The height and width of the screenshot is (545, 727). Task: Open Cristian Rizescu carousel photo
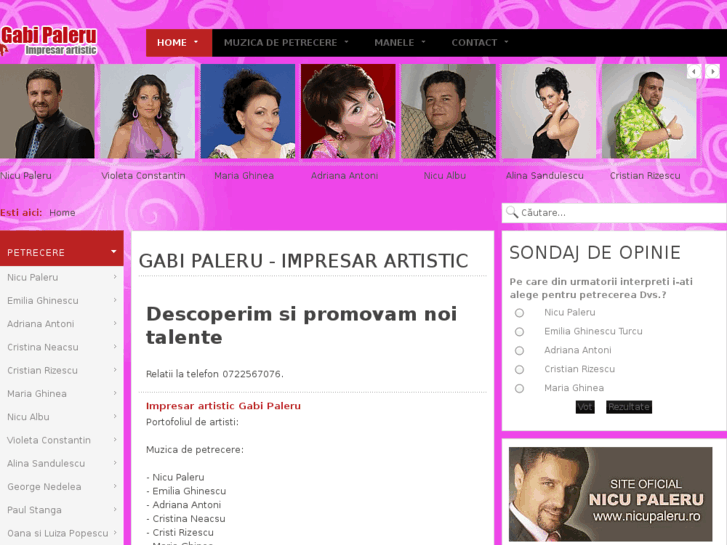649,111
